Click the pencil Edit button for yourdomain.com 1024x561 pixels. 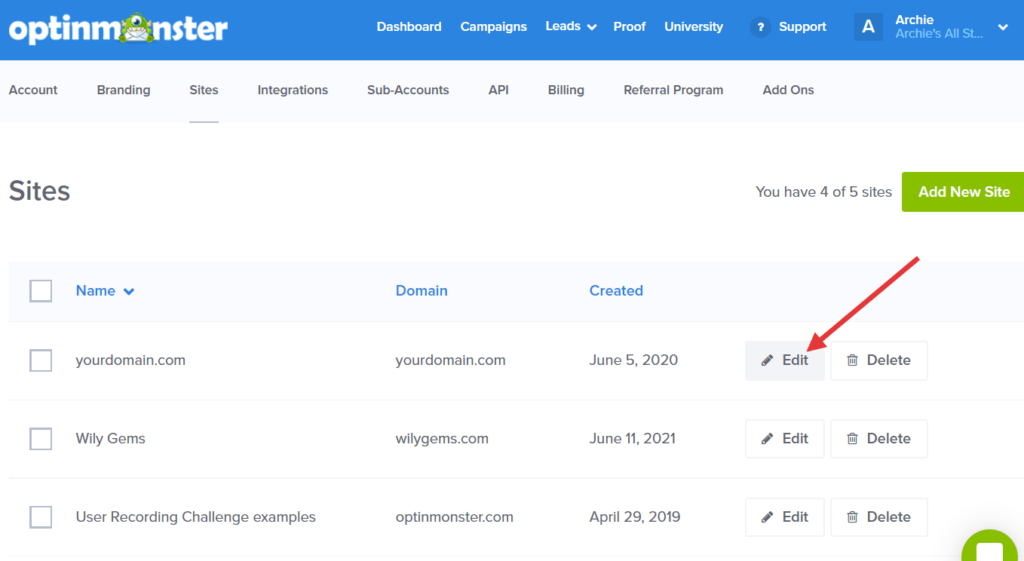(785, 360)
